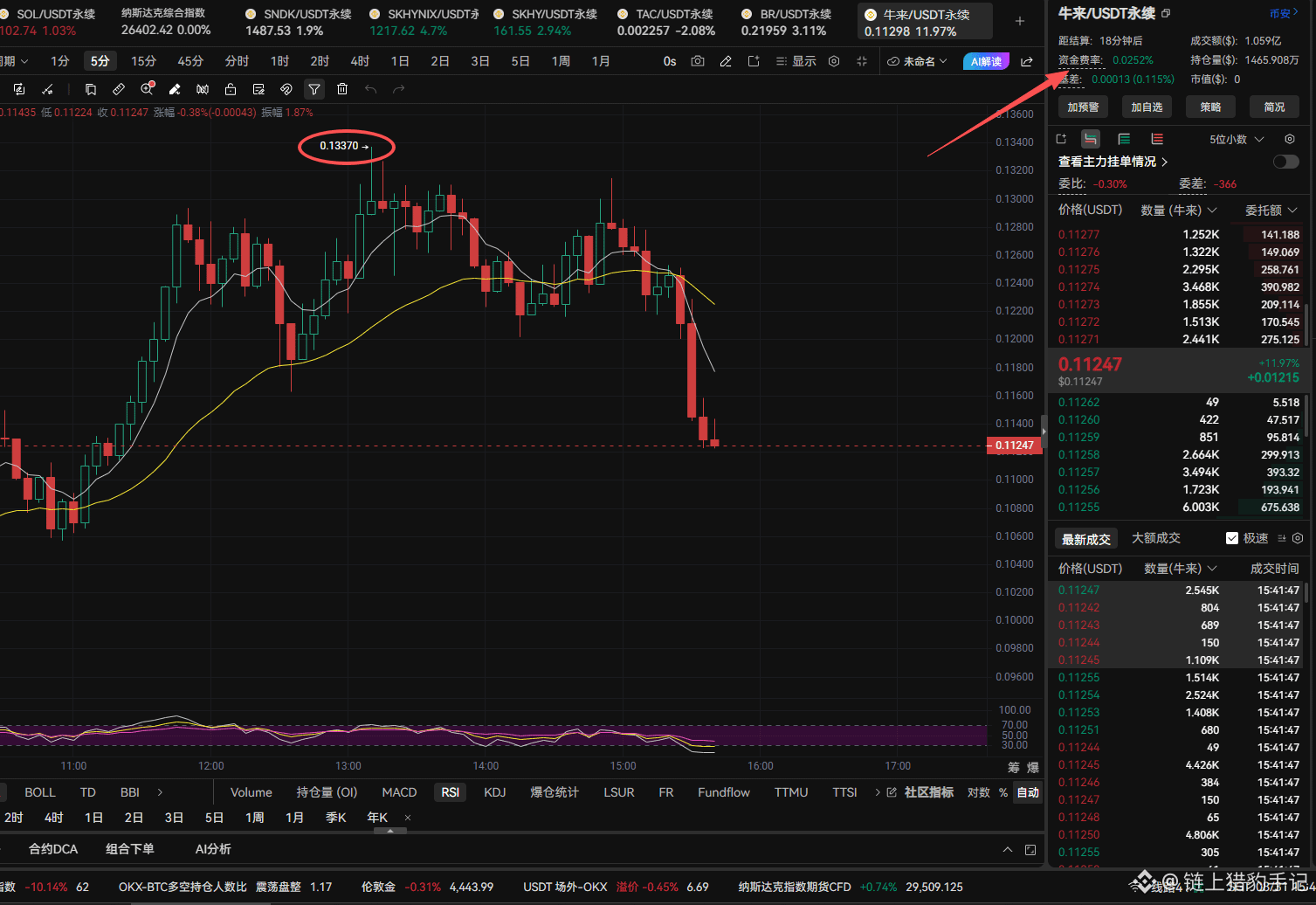Collapse the chart with the shrink icon
Image resolution: width=1316 pixels, height=905 pixels.
tap(862, 61)
